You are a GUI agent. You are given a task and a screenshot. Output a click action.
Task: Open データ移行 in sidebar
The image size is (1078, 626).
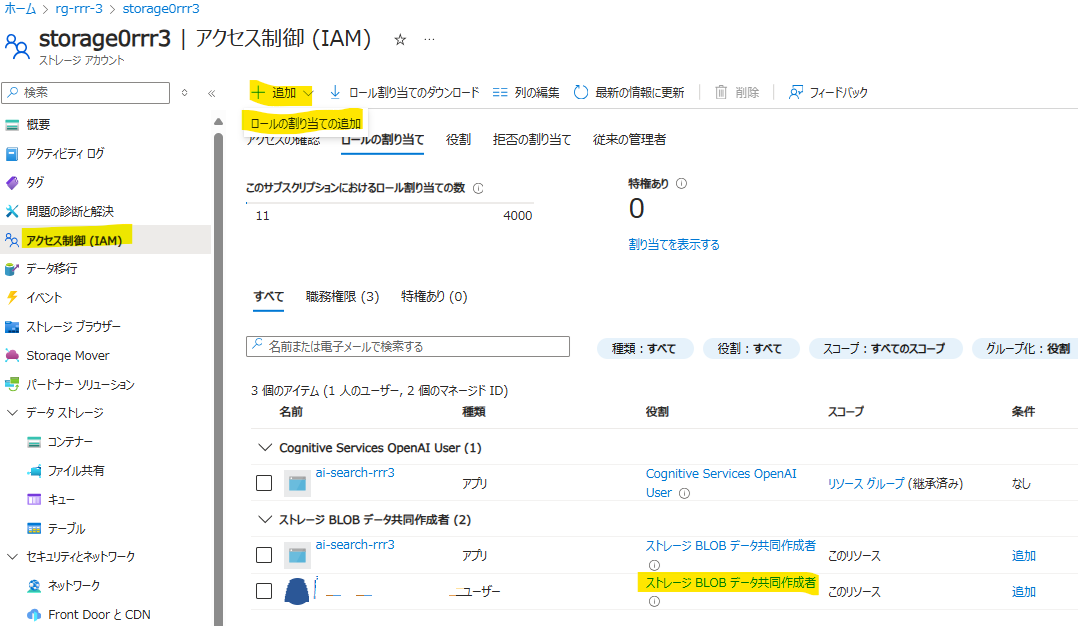[x=52, y=269]
